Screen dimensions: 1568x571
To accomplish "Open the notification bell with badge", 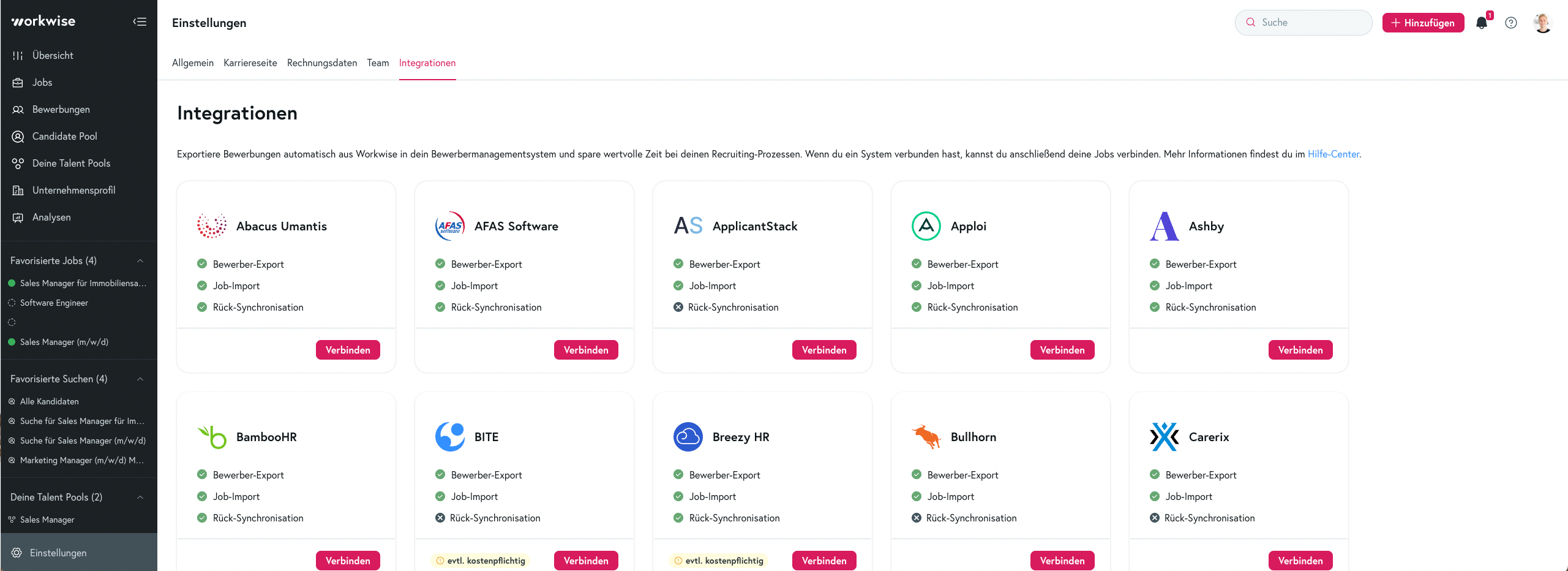I will click(x=1482, y=23).
